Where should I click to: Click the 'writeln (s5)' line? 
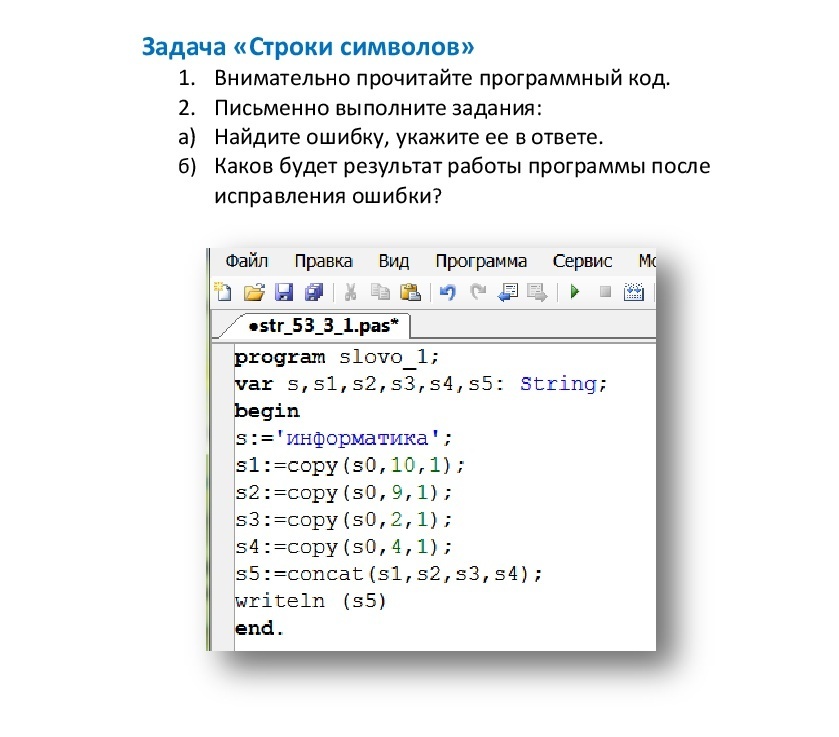310,601
